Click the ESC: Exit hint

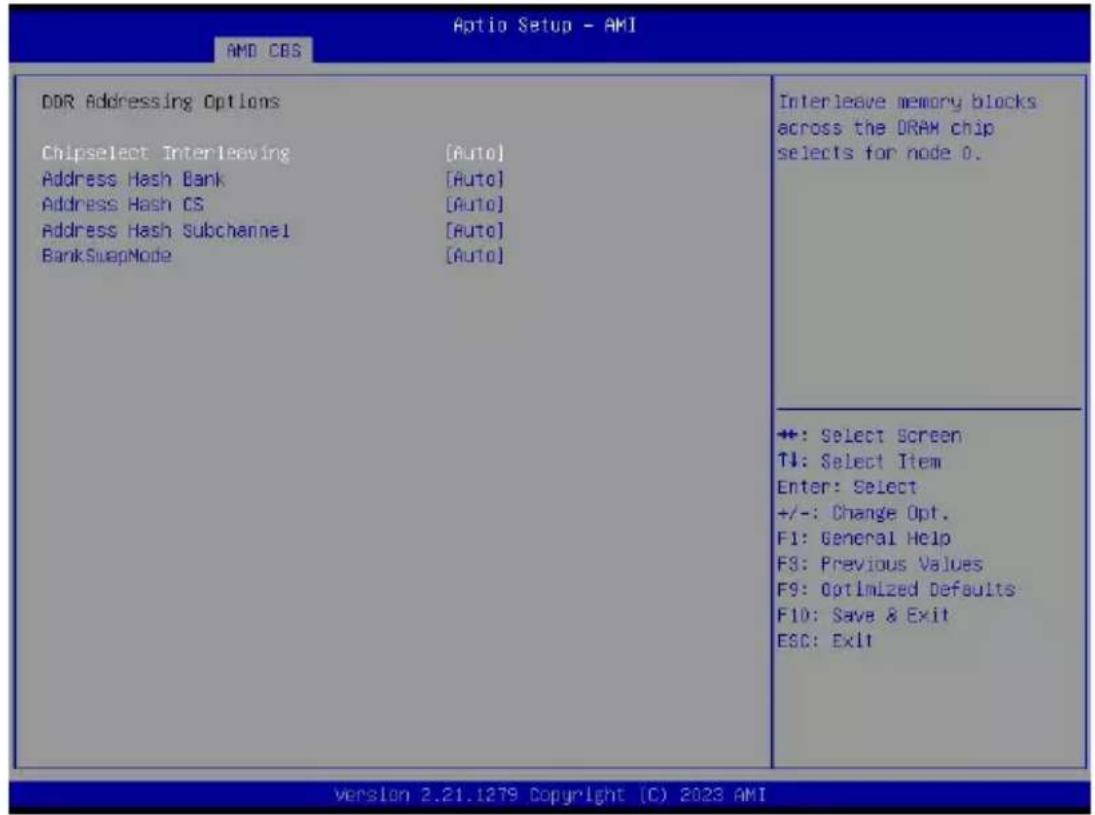pyautogui.click(x=825, y=640)
